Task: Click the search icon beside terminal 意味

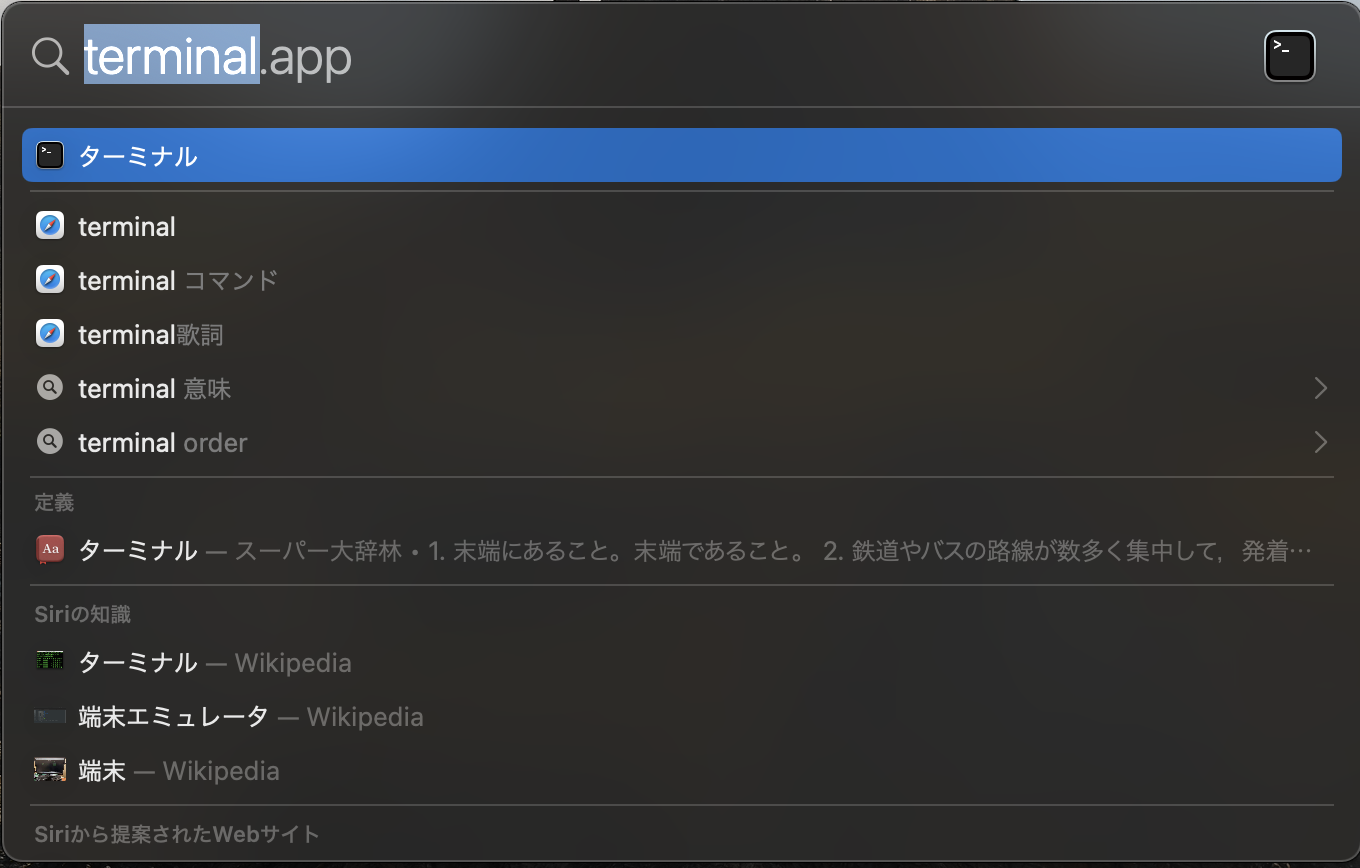Action: 50,388
